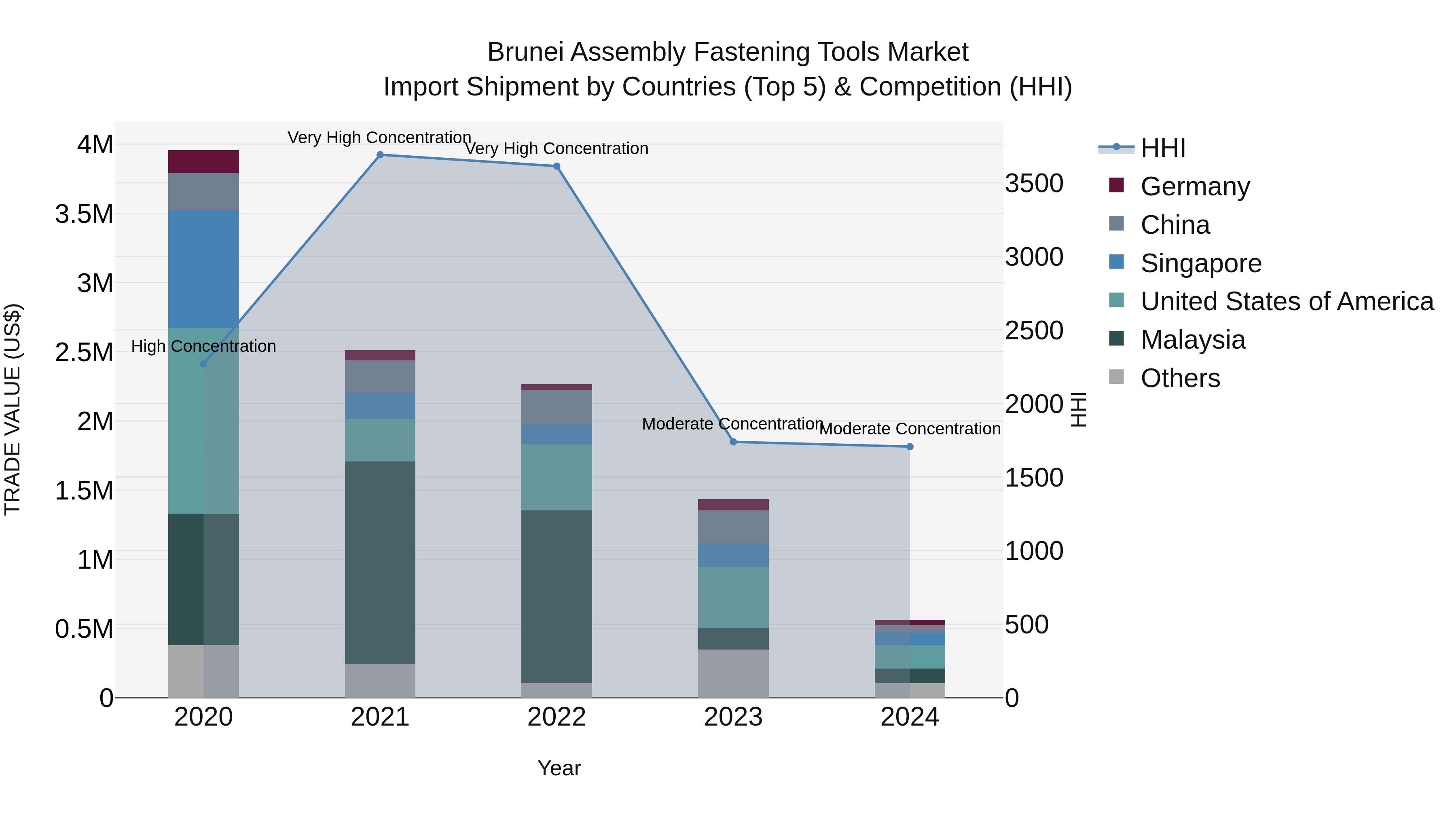
Task: Select the 2021 HHI data point
Action: (x=381, y=155)
